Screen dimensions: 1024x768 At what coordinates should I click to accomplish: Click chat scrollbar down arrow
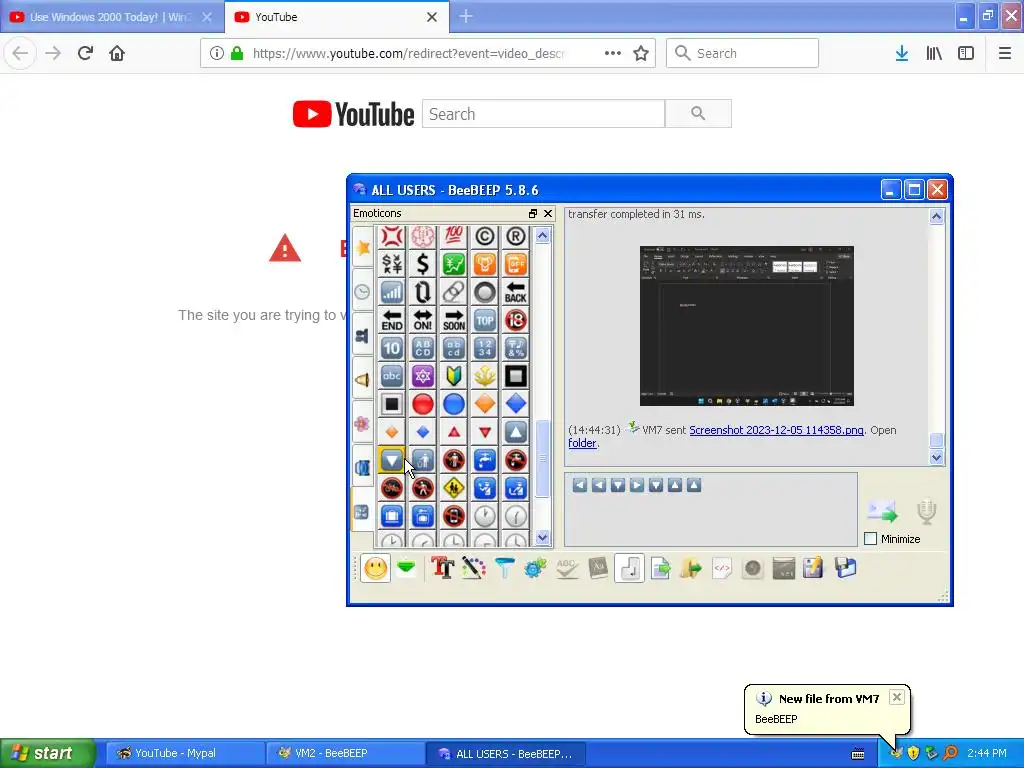point(936,457)
